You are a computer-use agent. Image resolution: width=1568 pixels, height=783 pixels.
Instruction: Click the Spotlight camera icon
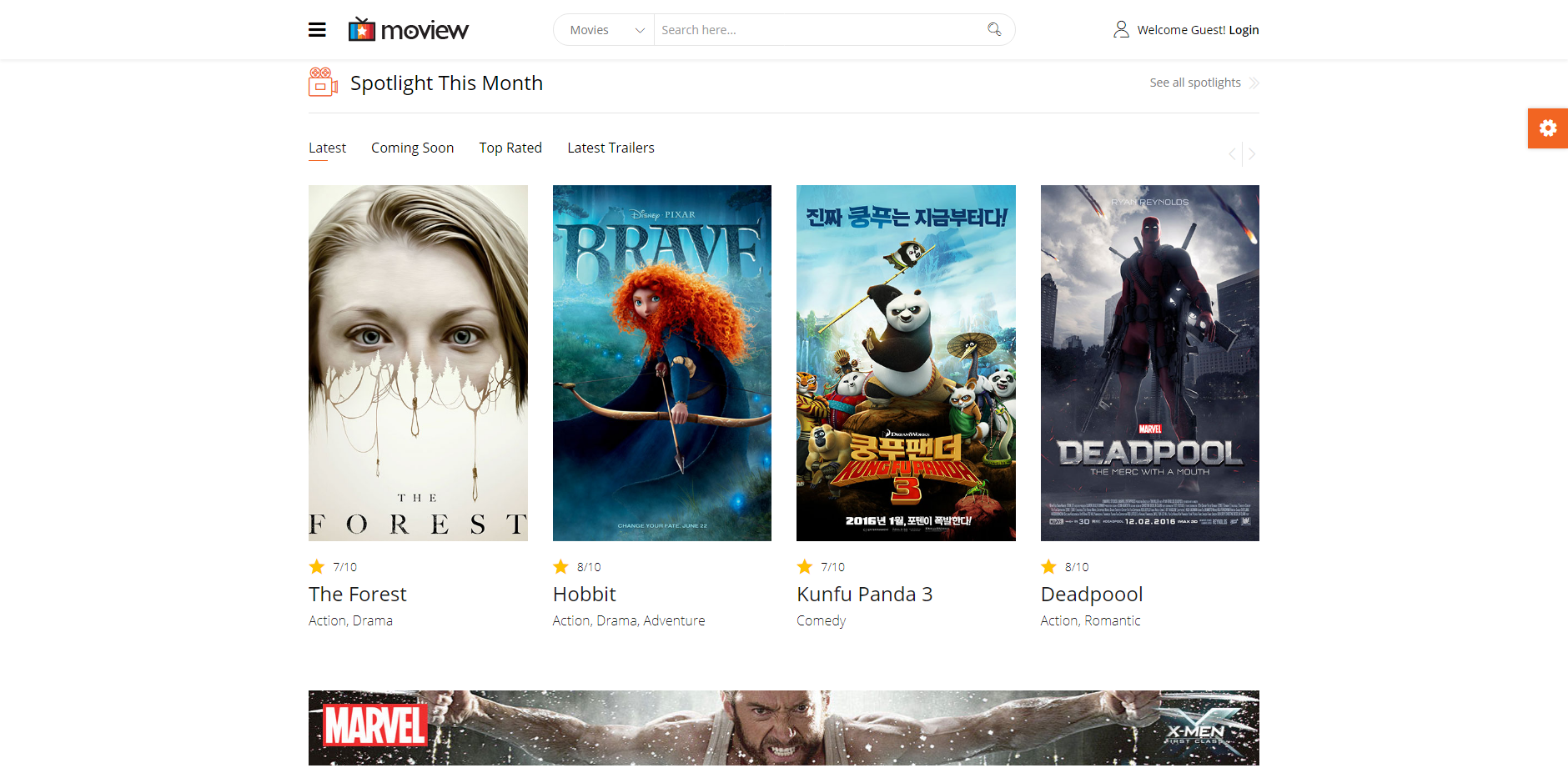tap(323, 83)
